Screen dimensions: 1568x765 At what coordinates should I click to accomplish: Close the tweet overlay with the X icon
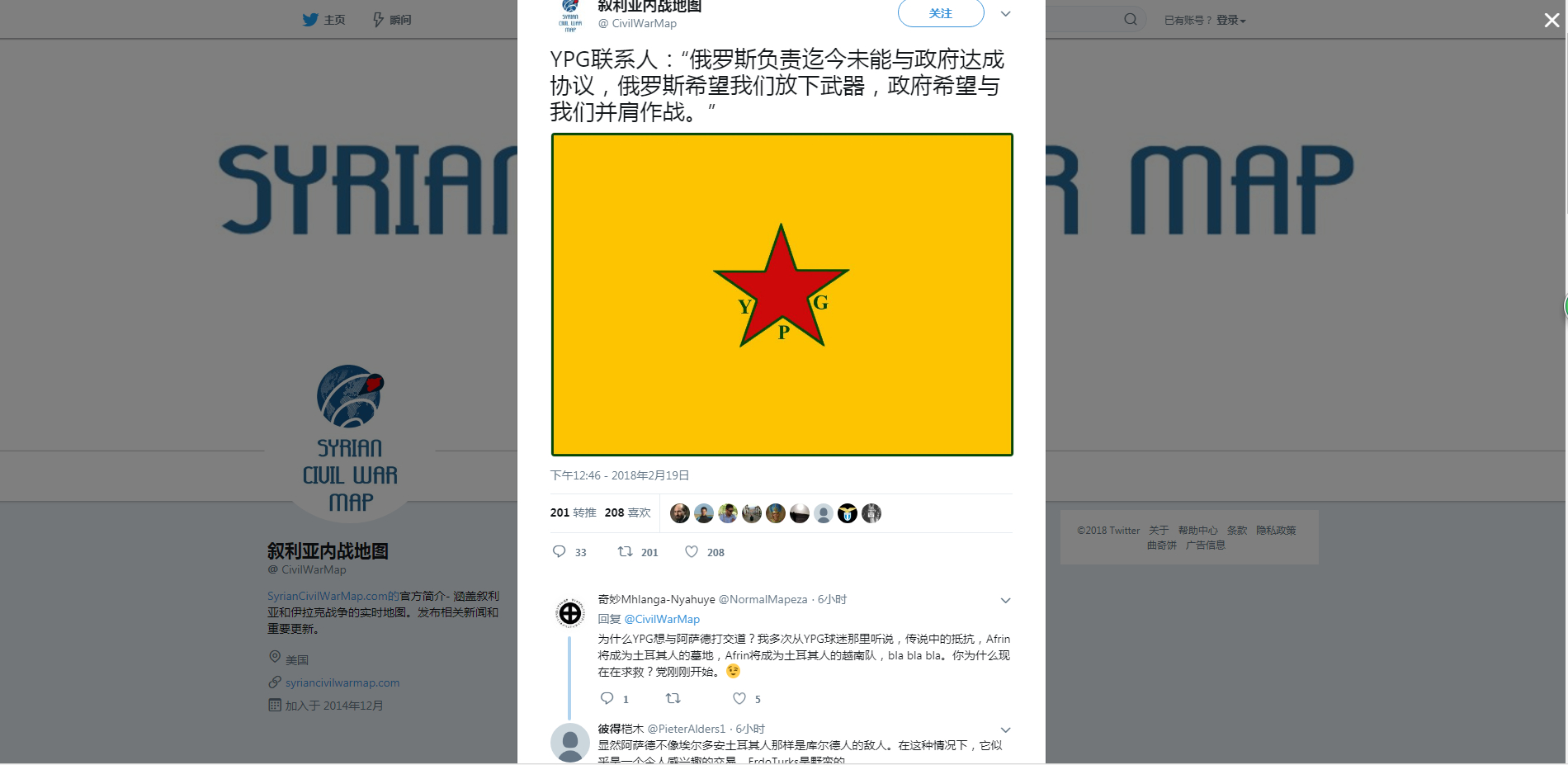pyautogui.click(x=1551, y=20)
